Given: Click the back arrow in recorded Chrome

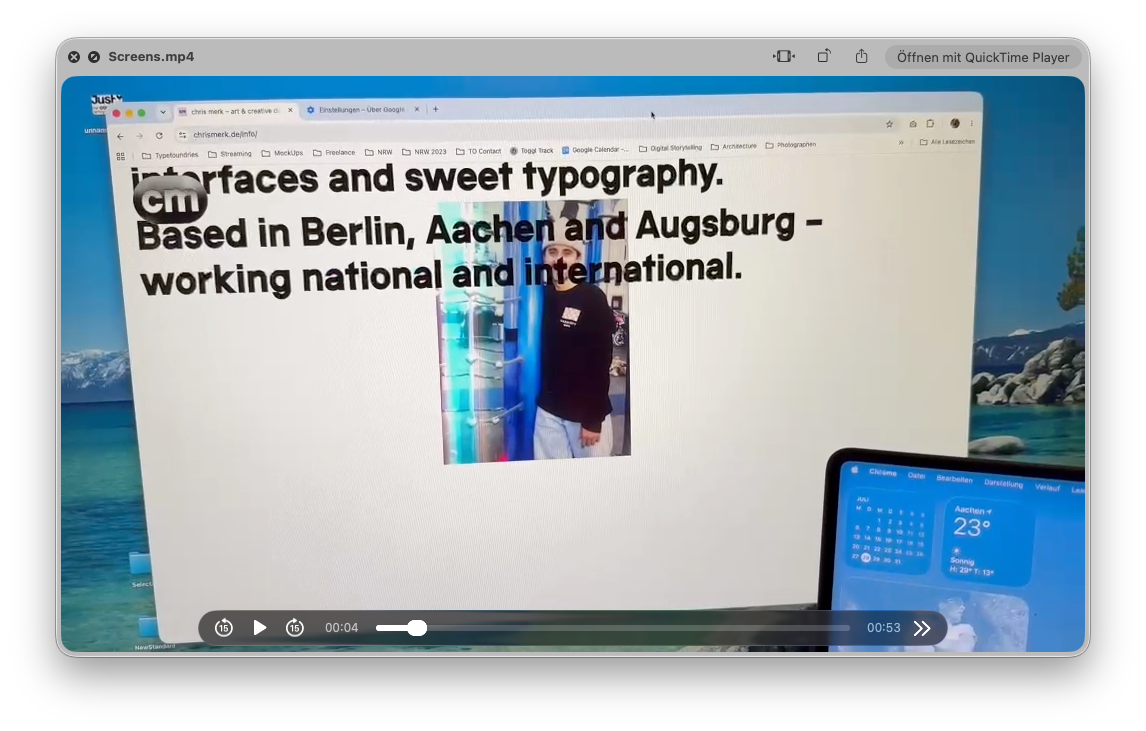Looking at the screenshot, I should click(121, 136).
